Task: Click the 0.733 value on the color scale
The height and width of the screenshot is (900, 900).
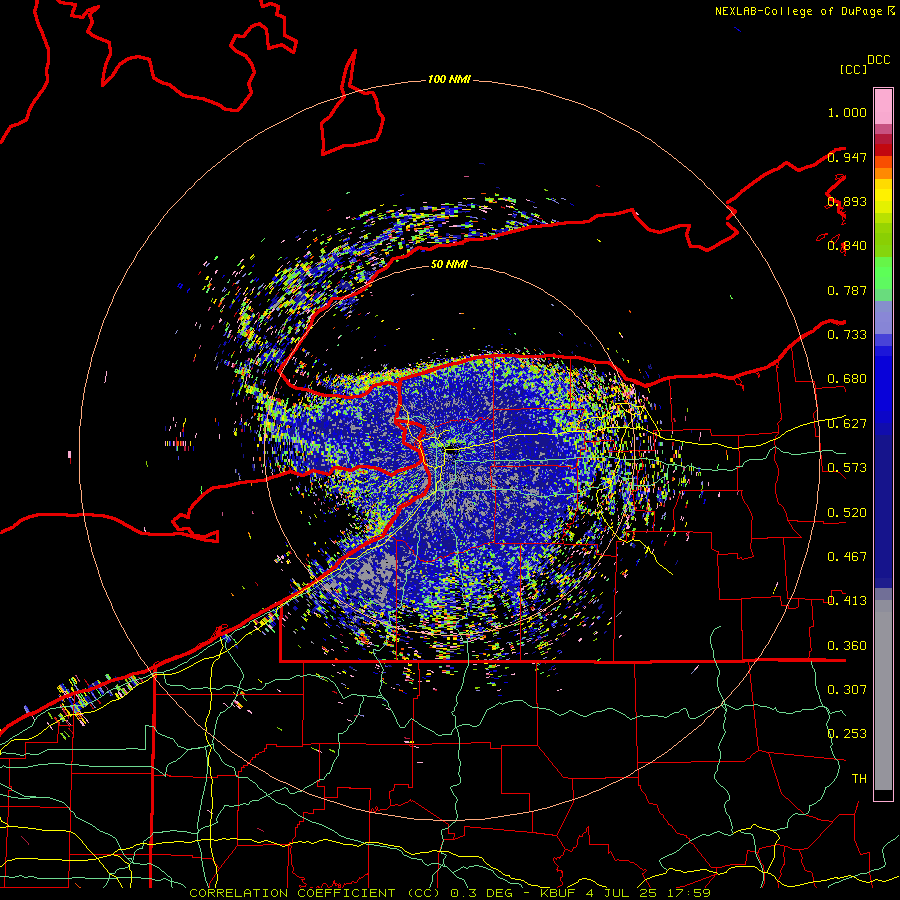Action: 847,335
